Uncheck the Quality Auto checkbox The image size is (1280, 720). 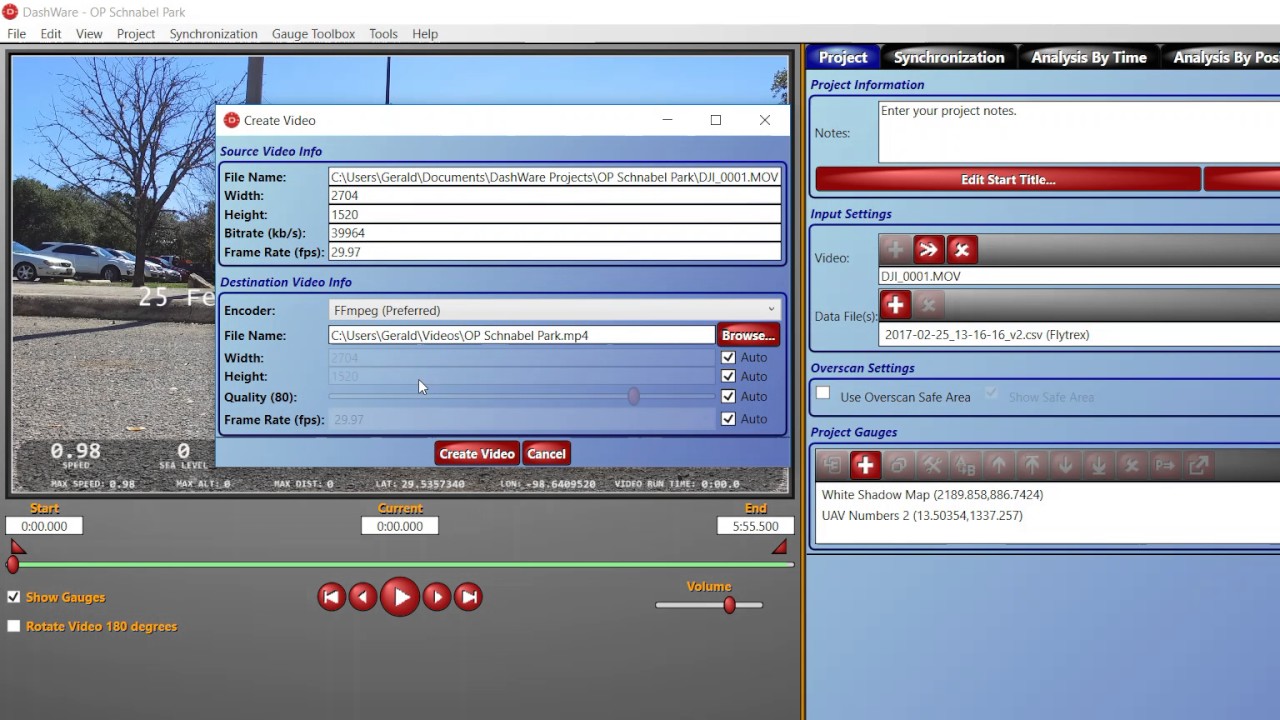[728, 396]
